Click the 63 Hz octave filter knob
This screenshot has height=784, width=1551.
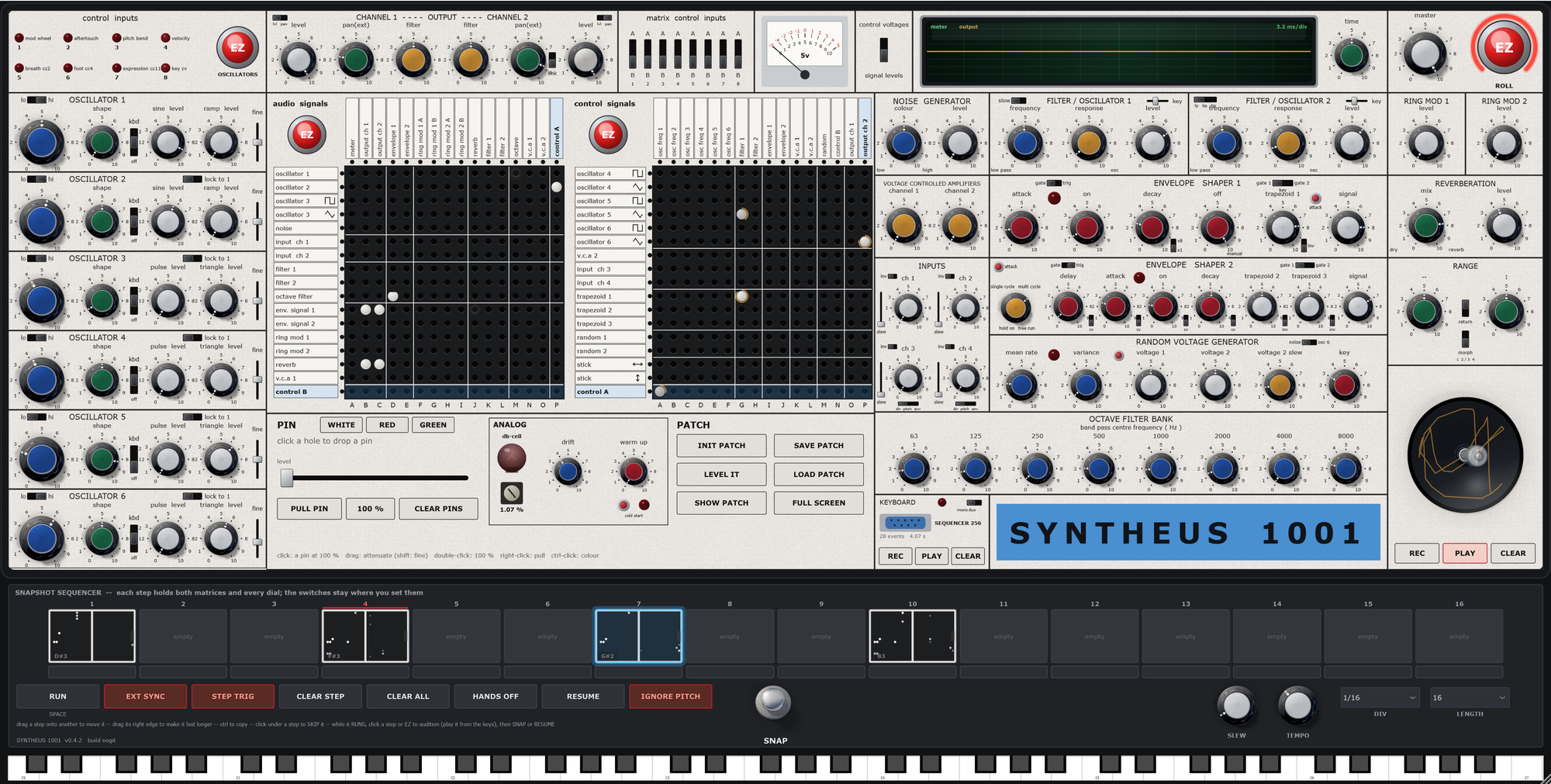[x=914, y=468]
